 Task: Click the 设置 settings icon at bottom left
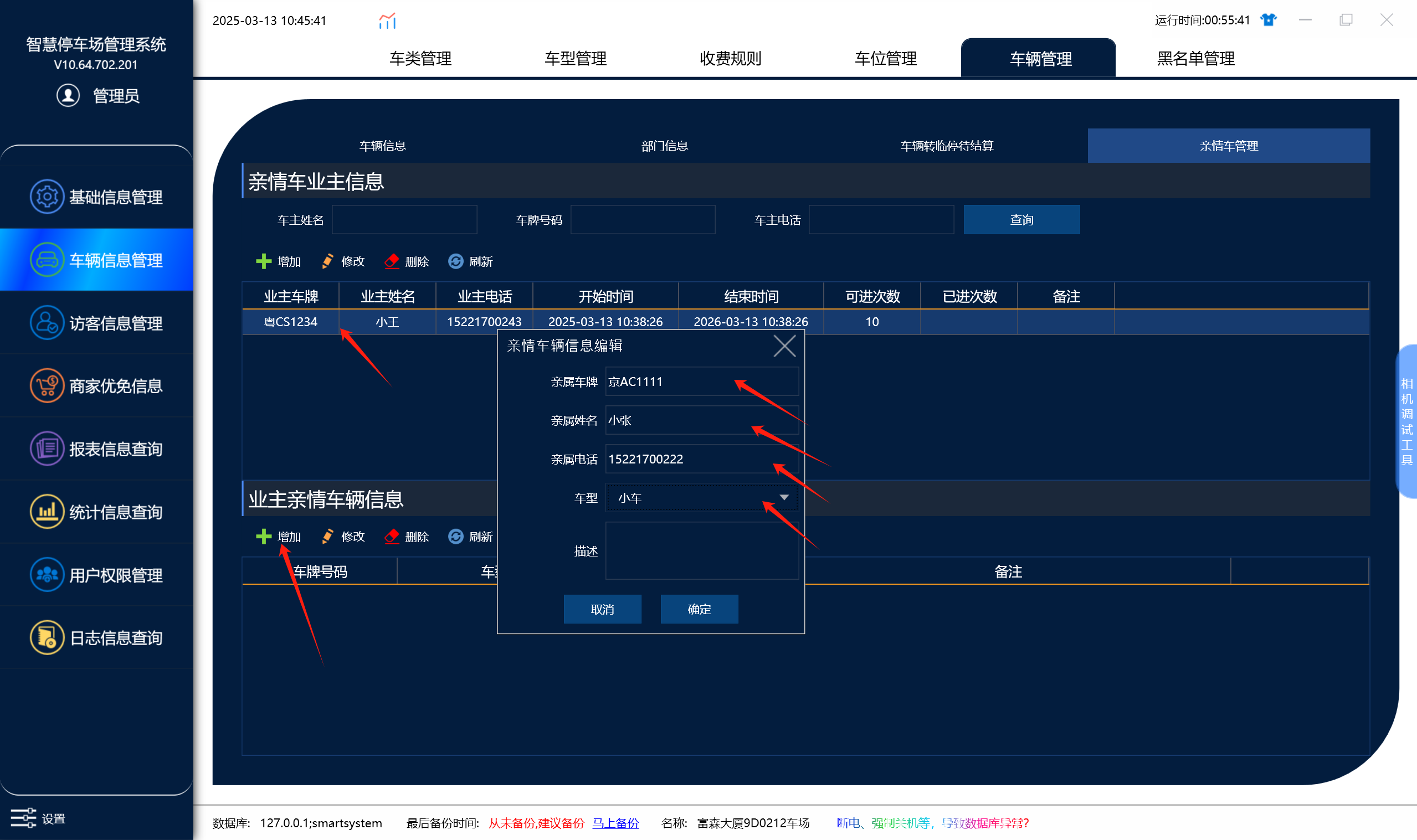23,818
